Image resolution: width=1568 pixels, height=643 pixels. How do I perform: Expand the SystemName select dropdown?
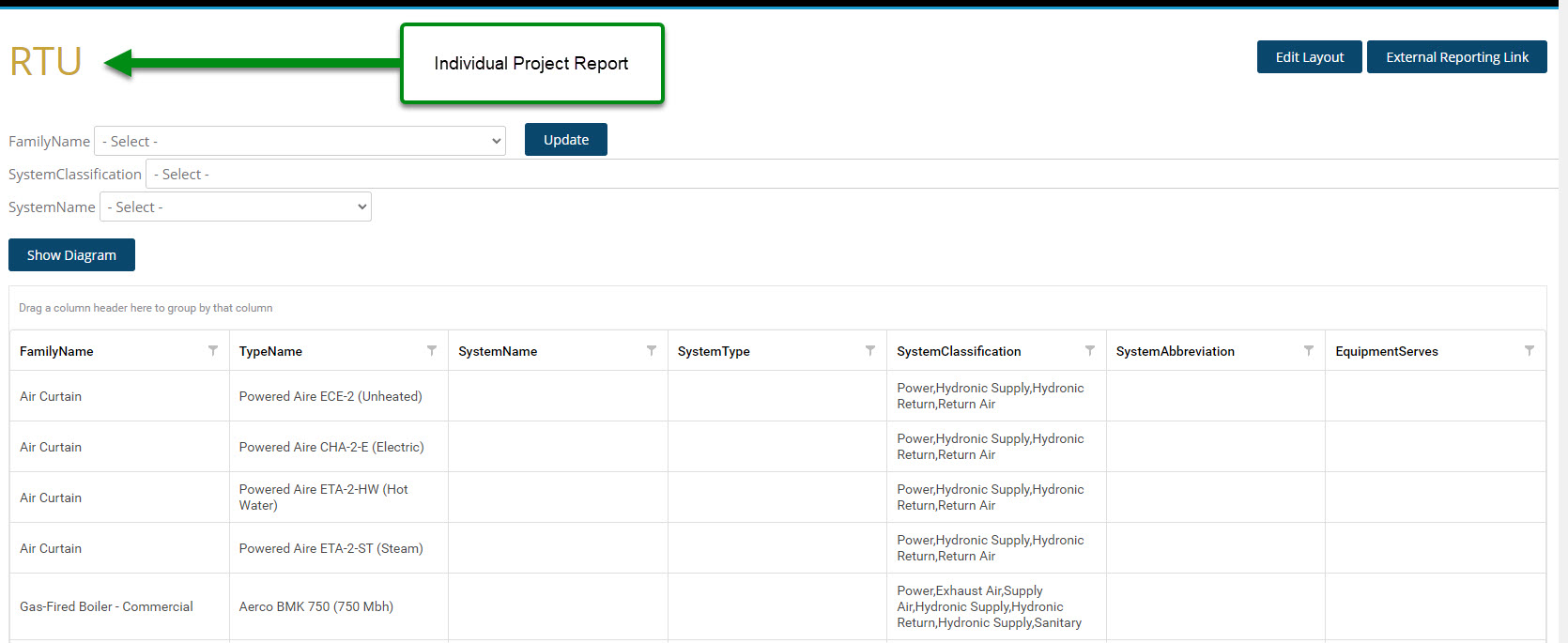pos(236,207)
